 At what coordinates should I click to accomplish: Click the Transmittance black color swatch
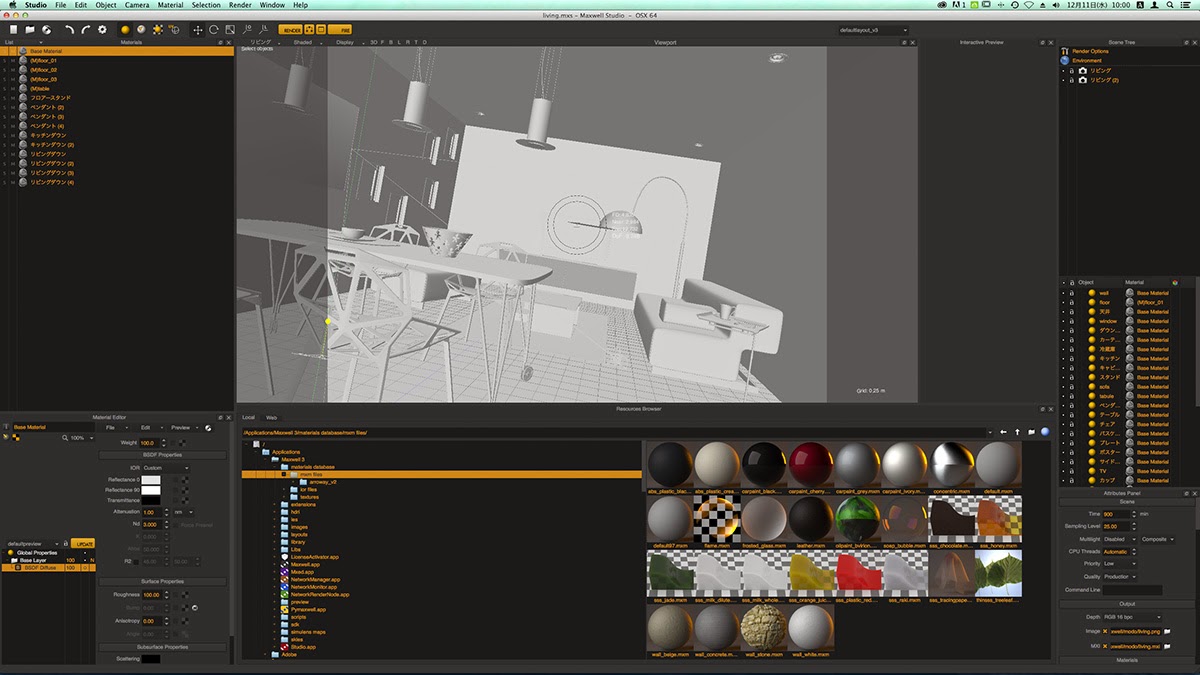coord(151,501)
